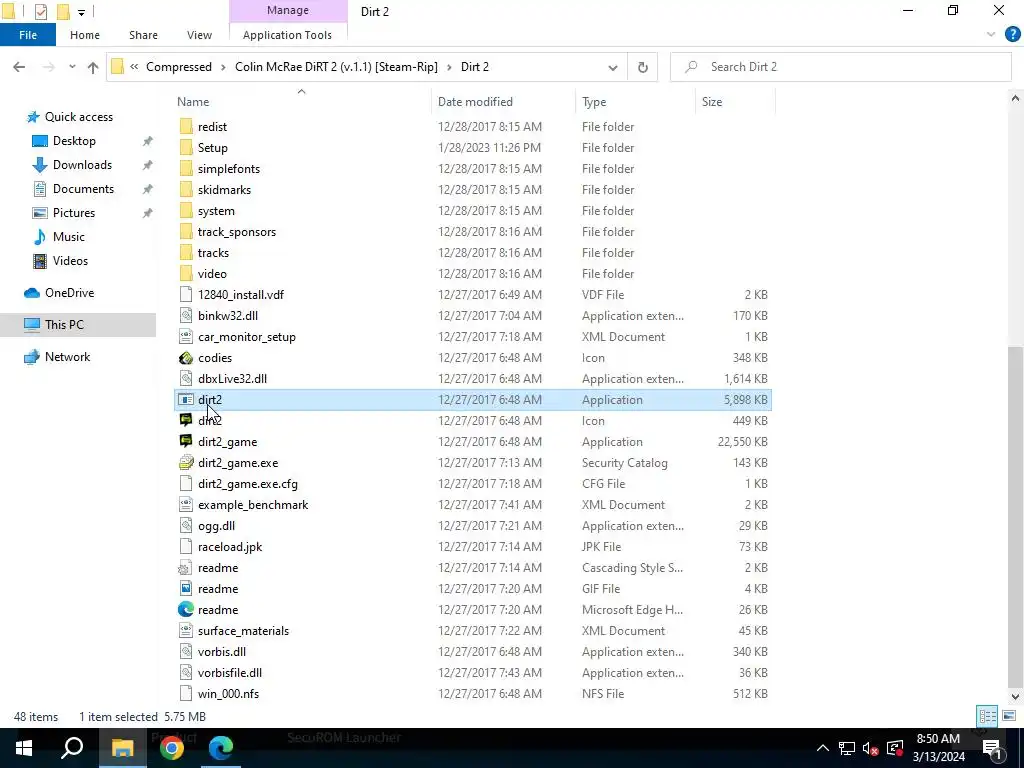Open Videos folder in sidebar
Viewport: 1024px width, 768px height.
[70, 261]
